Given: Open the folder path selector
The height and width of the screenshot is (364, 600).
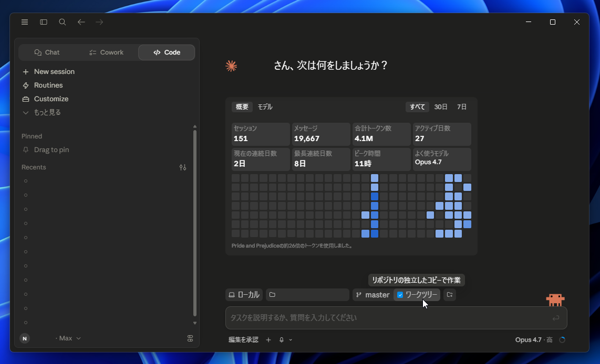Looking at the screenshot, I should click(x=308, y=295).
